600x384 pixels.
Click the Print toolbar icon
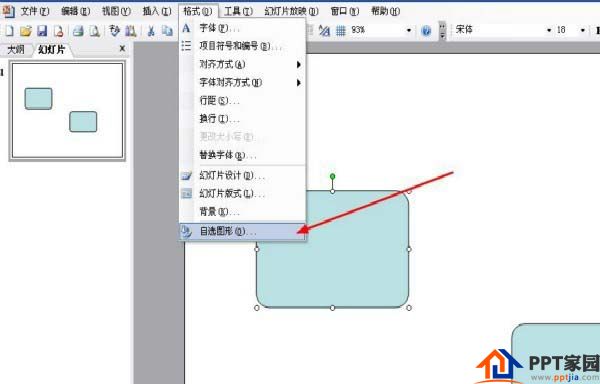pyautogui.click(x=78, y=31)
